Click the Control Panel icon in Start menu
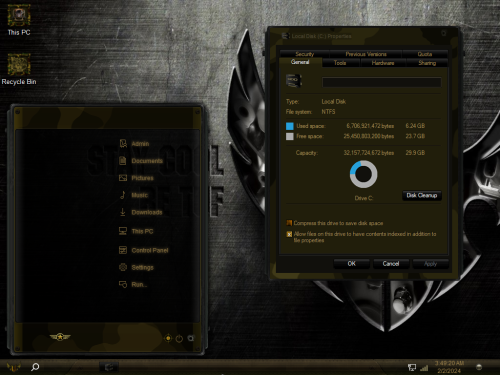 coord(123,250)
